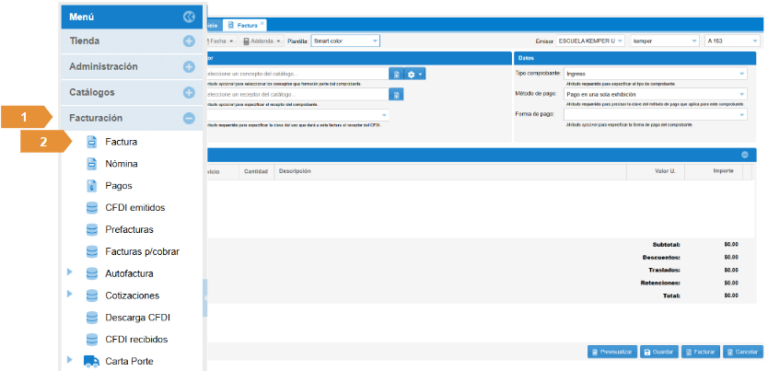768x371 pixels.
Task: Open Prefacturas in the sidebar
Action: (129, 229)
